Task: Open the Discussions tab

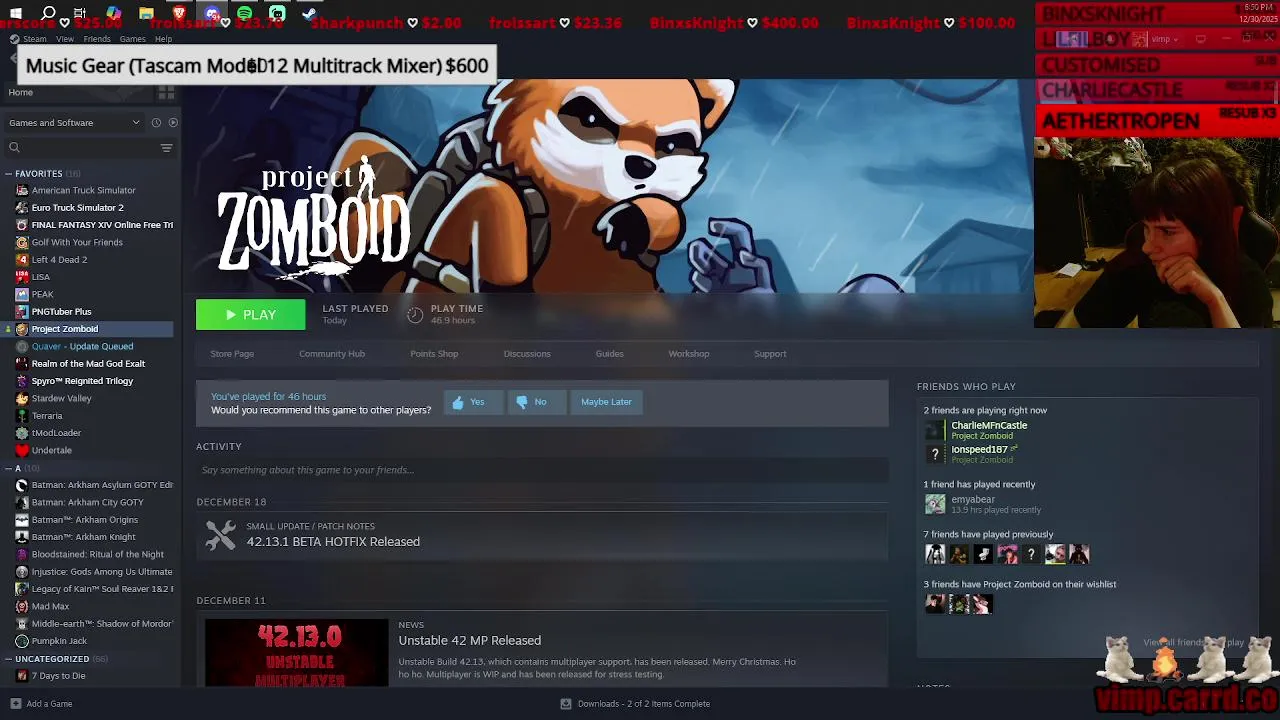Action: pyautogui.click(x=527, y=354)
